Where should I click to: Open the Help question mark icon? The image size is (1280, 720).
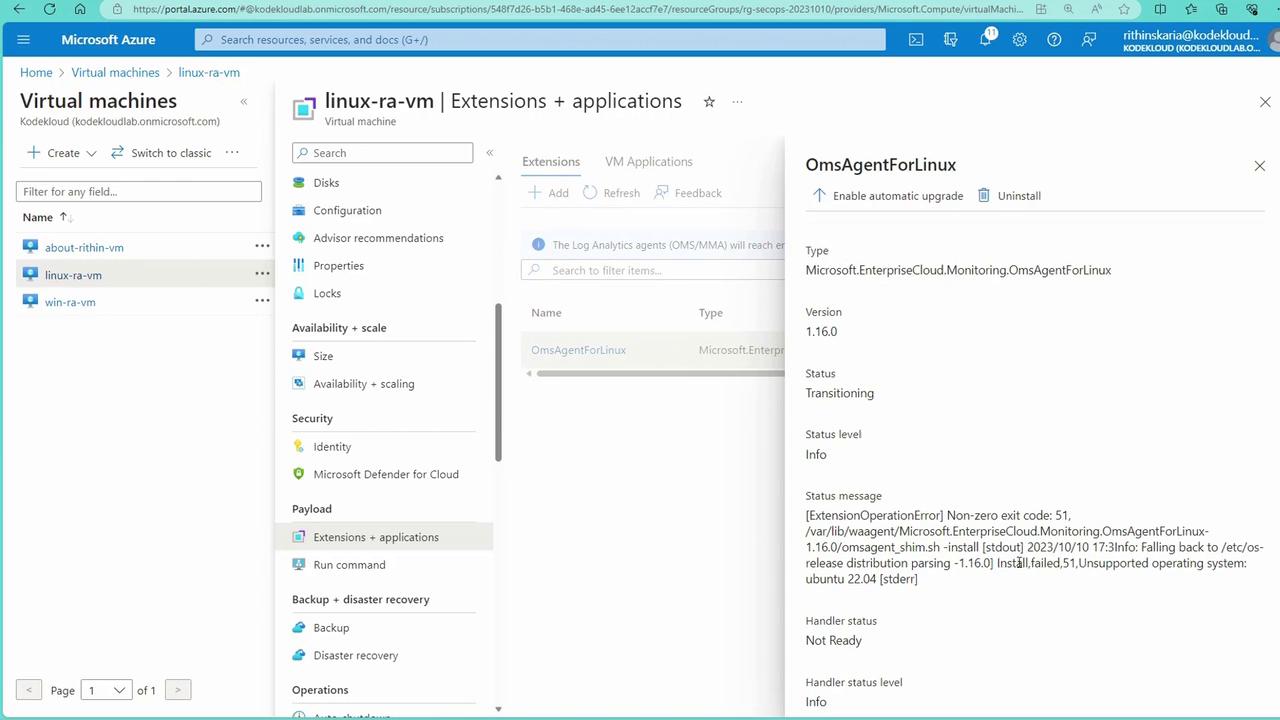coord(1054,40)
